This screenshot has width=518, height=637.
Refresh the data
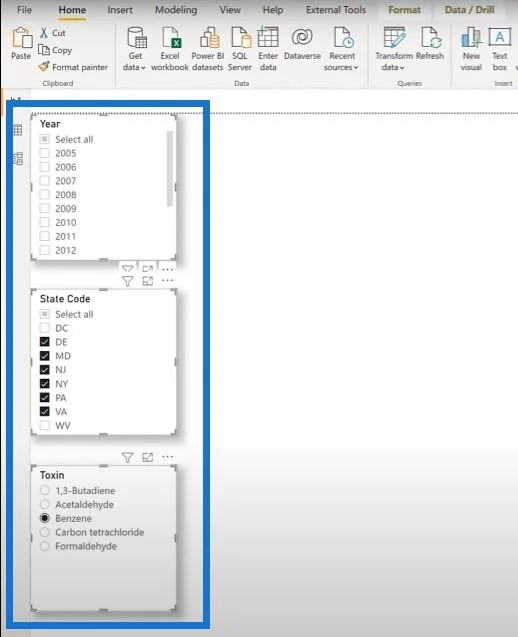[431, 38]
